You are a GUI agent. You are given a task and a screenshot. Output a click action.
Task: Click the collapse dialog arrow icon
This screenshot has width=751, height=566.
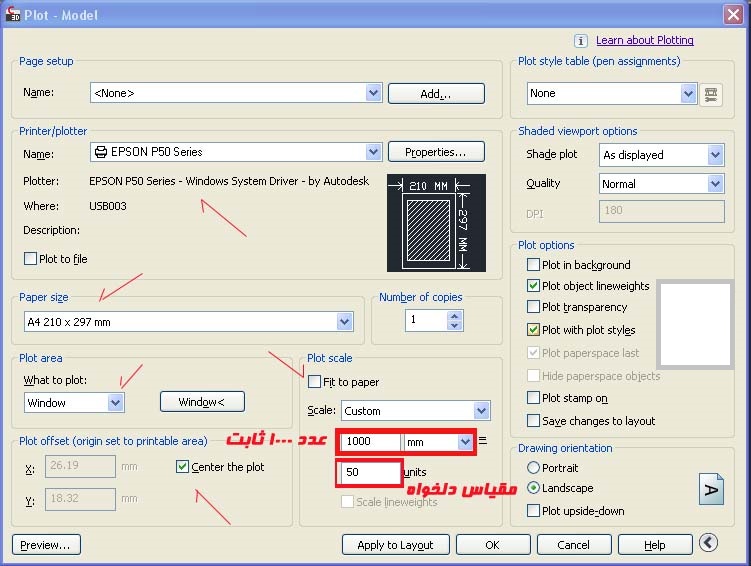click(708, 544)
